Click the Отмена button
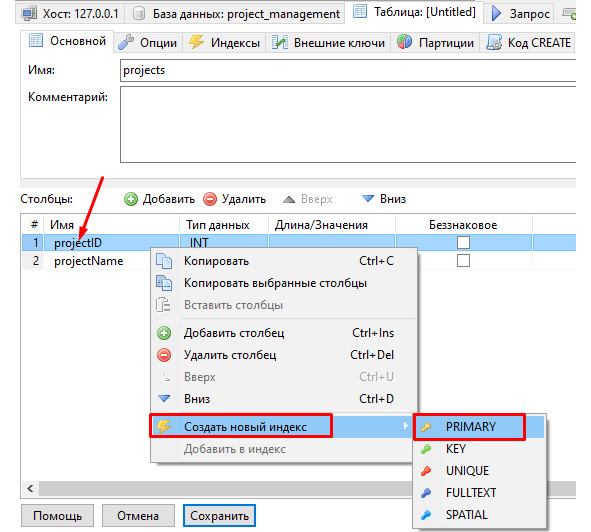Image resolution: width=591 pixels, height=532 pixels. pyautogui.click(x=138, y=515)
